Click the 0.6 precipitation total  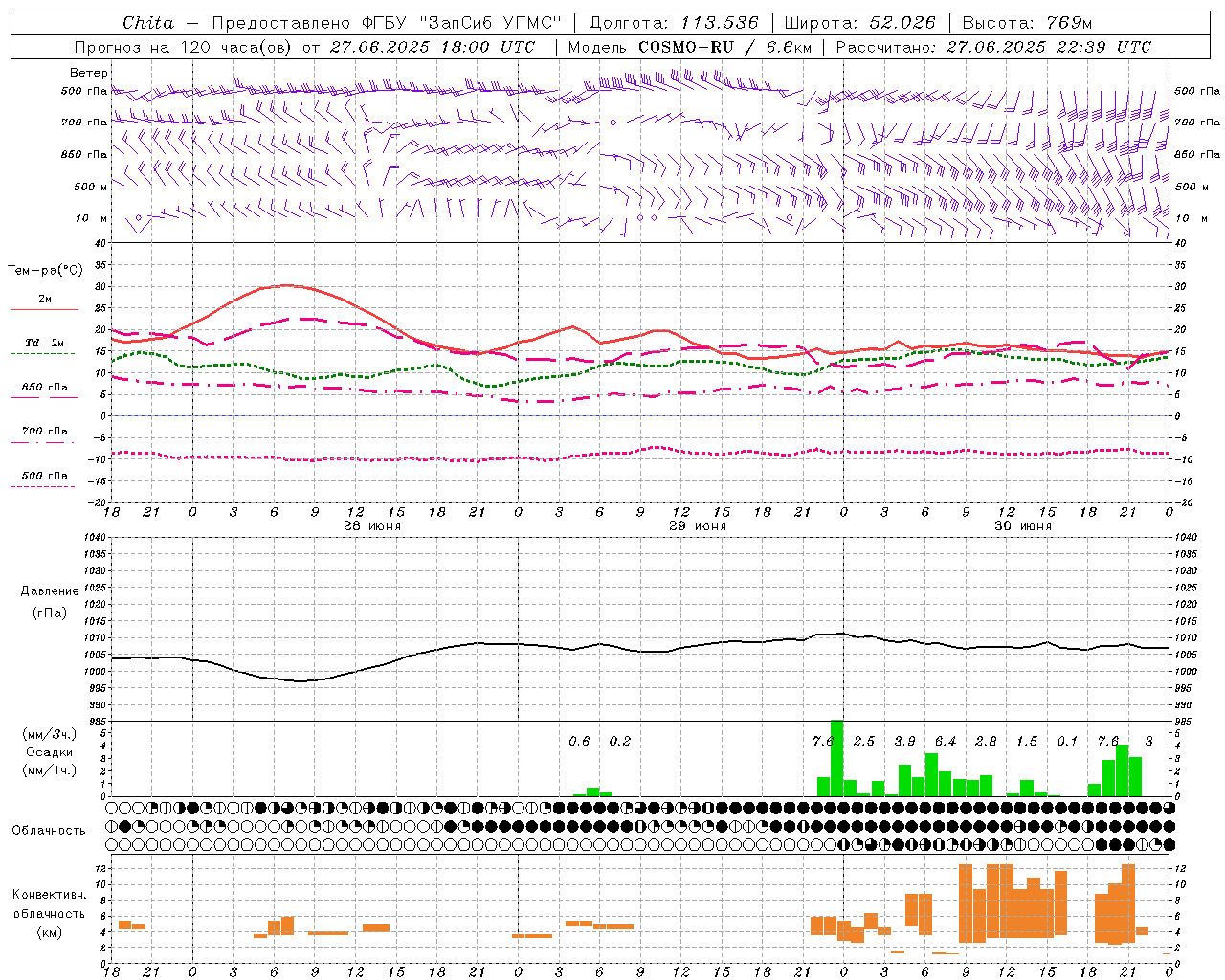click(x=579, y=741)
